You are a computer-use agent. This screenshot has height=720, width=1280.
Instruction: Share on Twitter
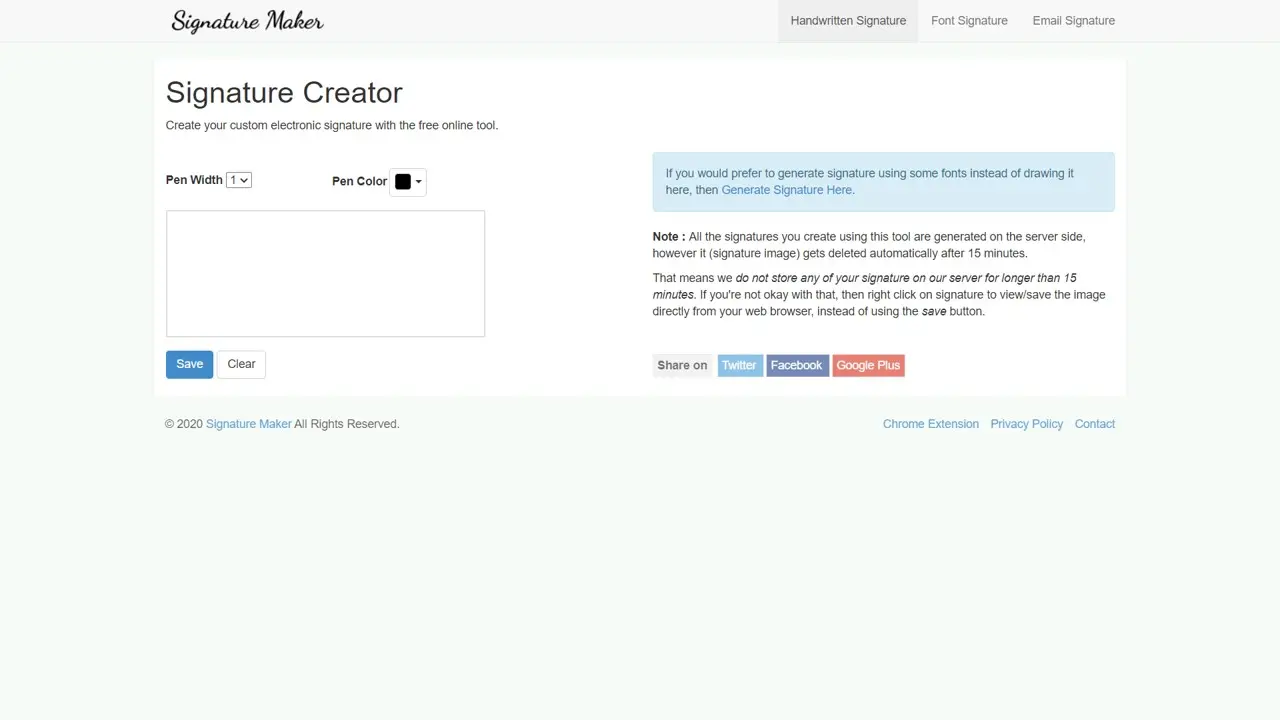pos(740,365)
